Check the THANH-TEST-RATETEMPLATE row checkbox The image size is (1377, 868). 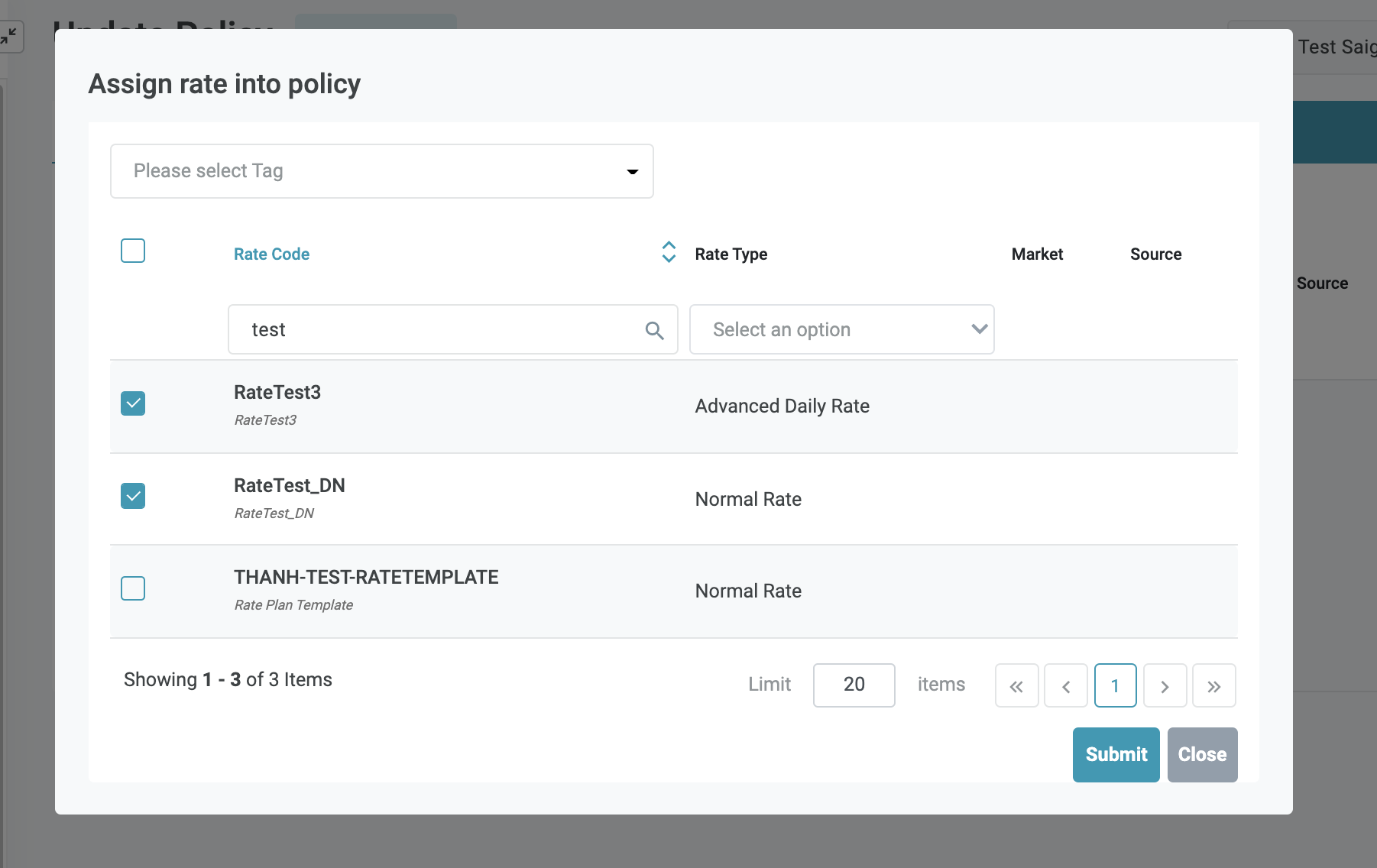pos(133,588)
